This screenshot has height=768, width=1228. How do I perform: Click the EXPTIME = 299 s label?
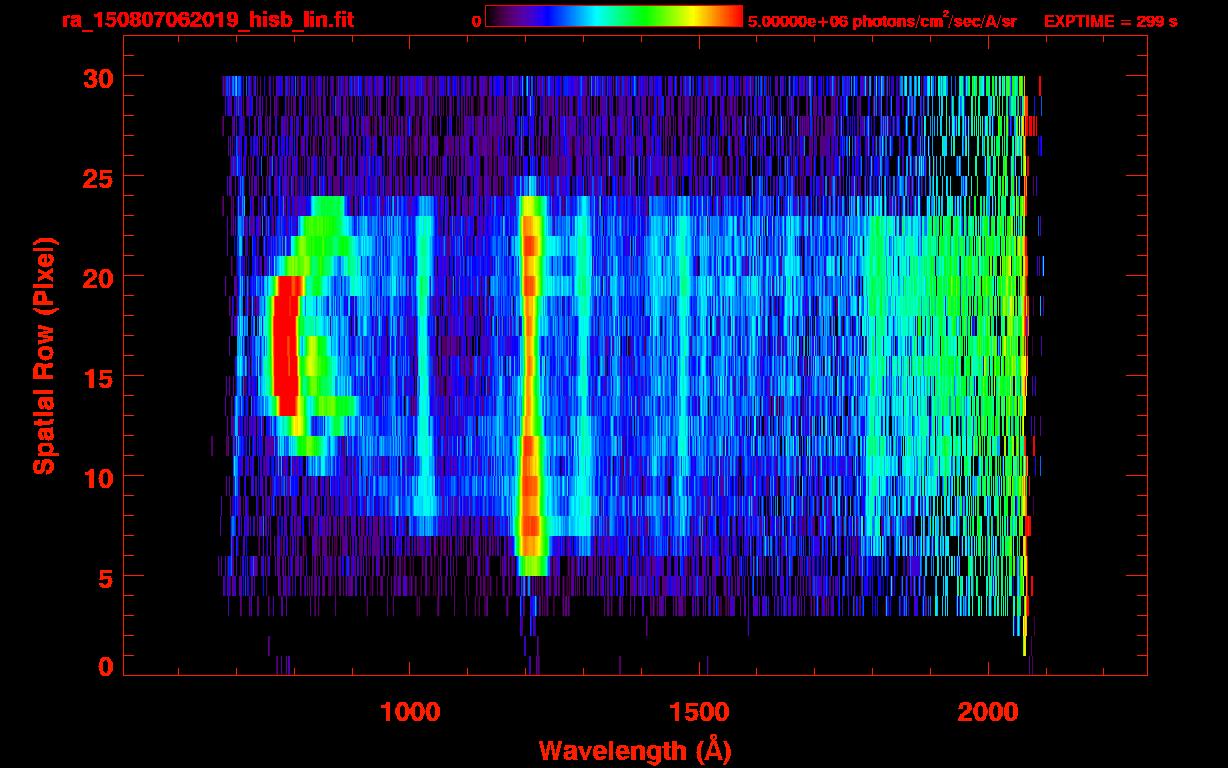pos(1110,21)
